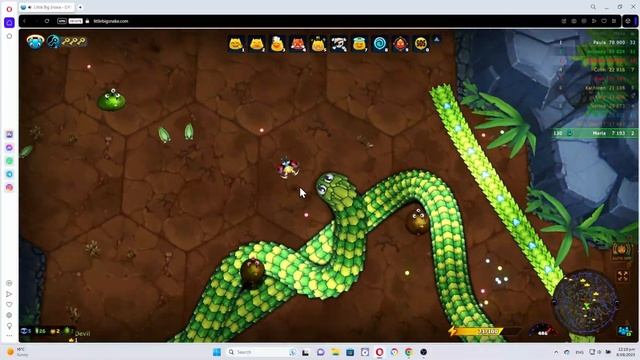
Task: Send the cheering cat emote with raised paws
Action: coord(318,44)
